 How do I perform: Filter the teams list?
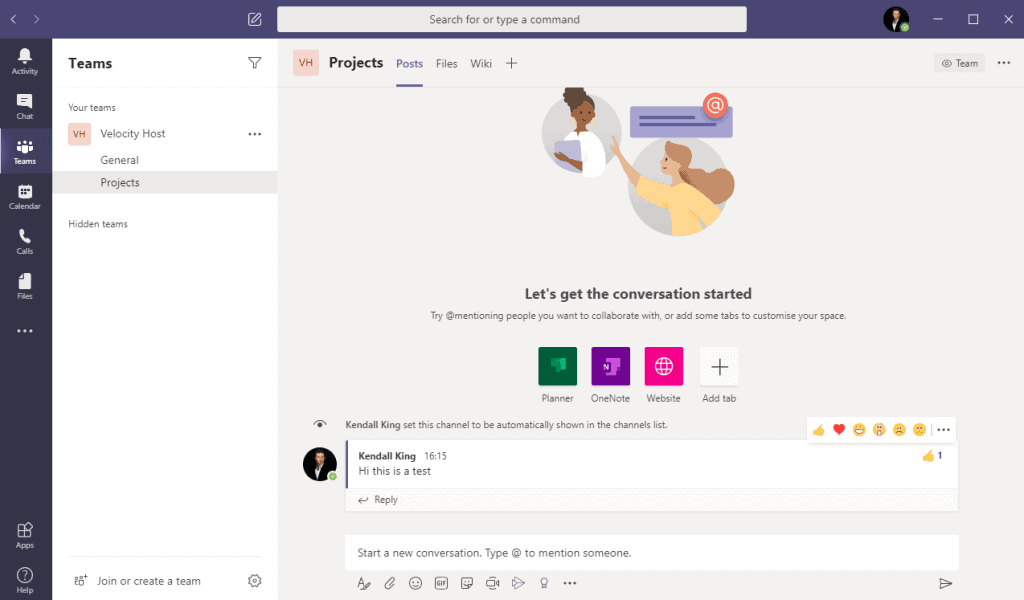[x=255, y=63]
